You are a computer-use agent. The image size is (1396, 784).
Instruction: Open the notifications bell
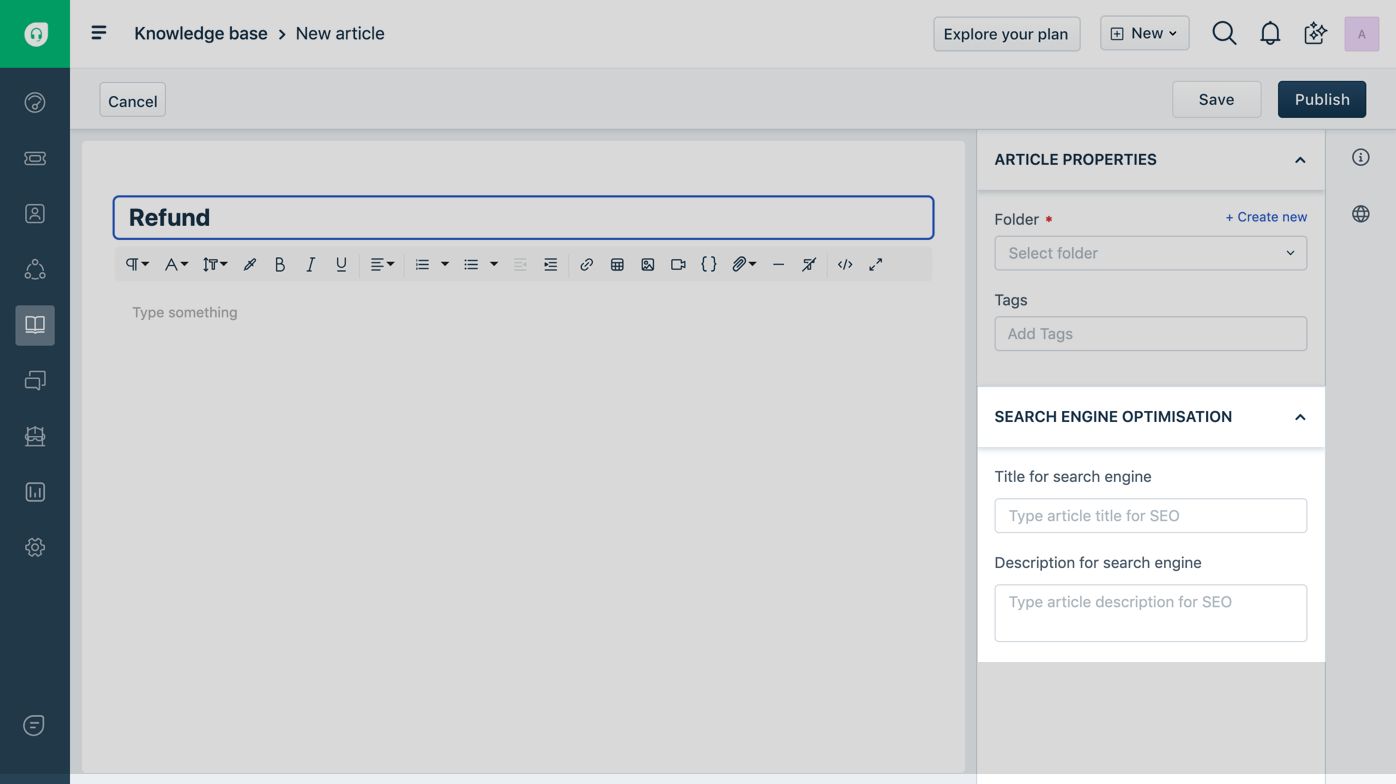tap(1270, 32)
